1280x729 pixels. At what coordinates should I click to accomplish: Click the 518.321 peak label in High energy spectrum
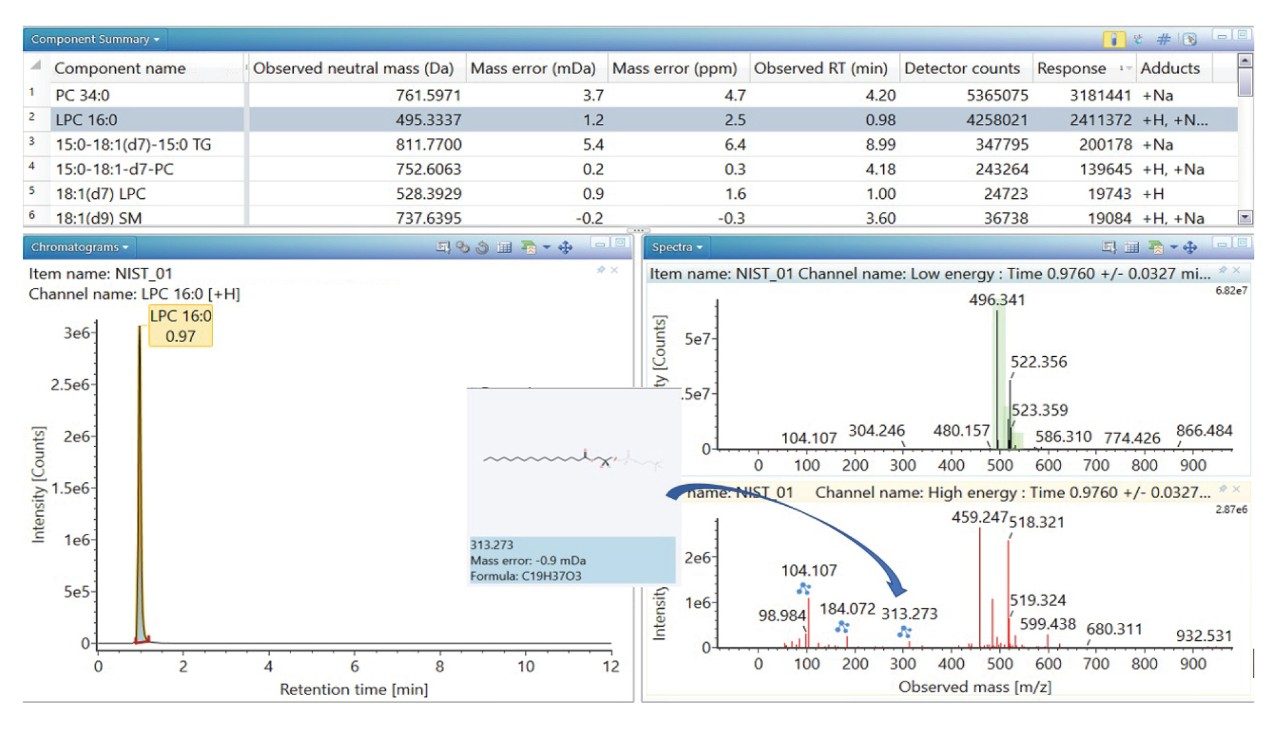(x=1037, y=521)
